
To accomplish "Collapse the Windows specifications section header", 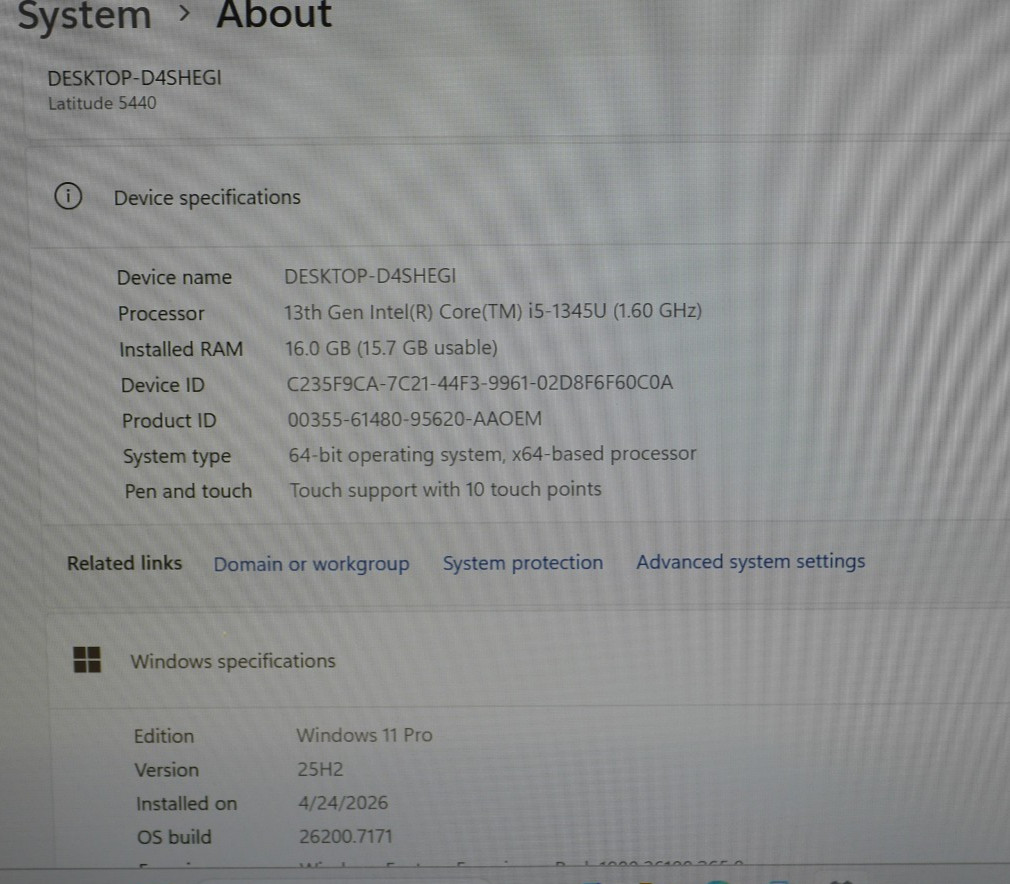I will click(528, 660).
